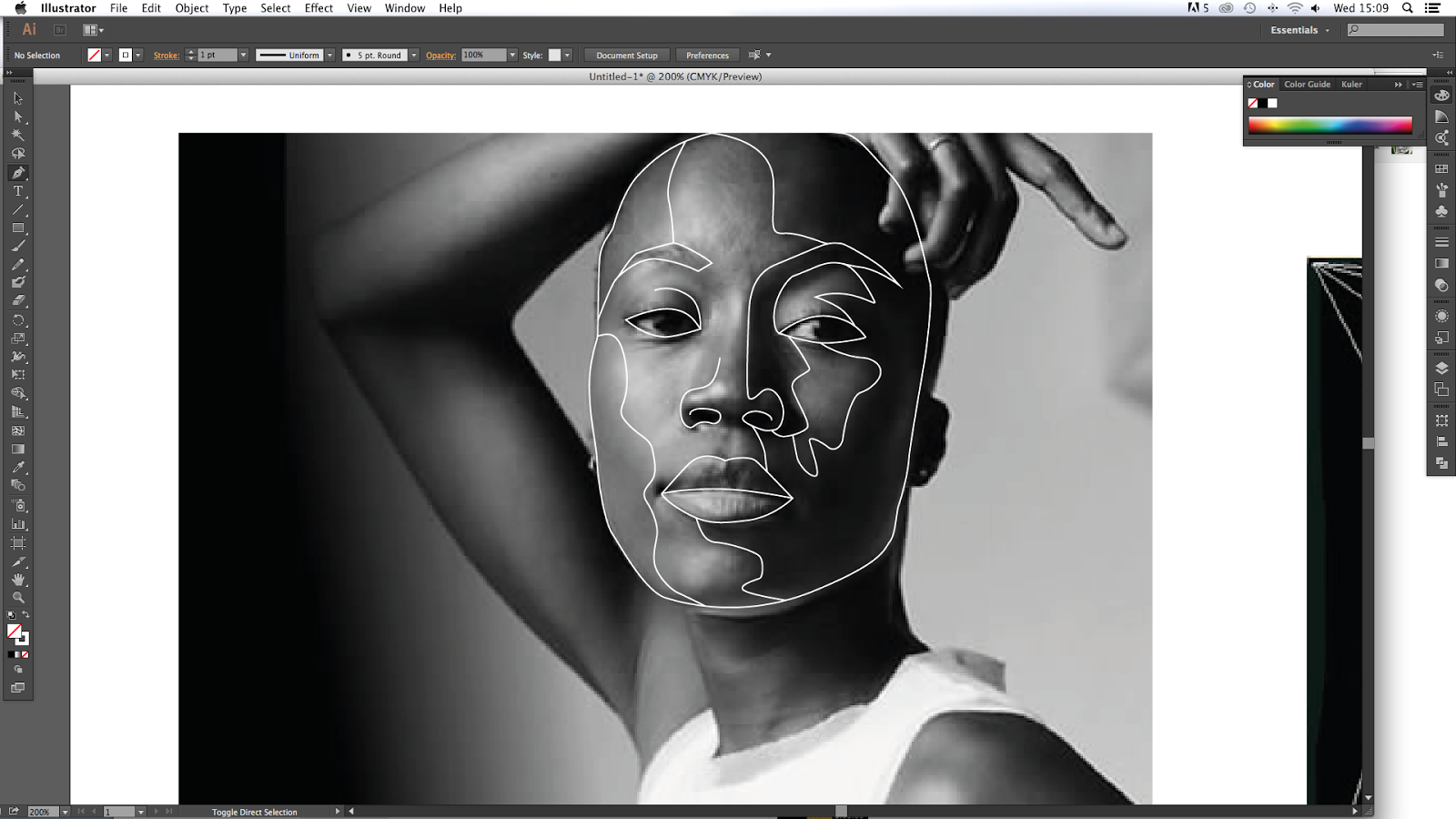Click the None swatch in Color panel
This screenshot has width=1456, height=819.
coord(1253,104)
